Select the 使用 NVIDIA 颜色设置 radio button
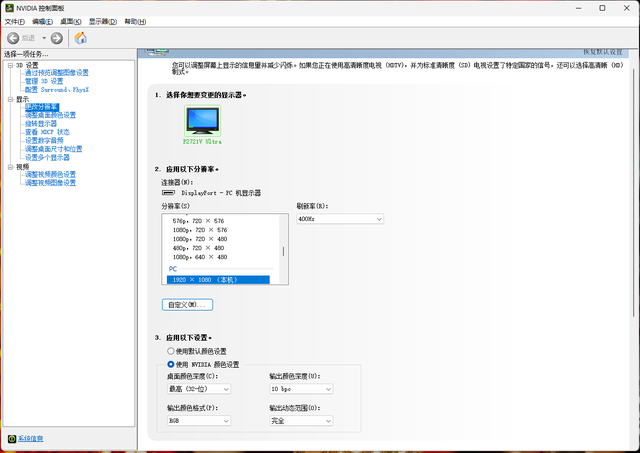The width and height of the screenshot is (640, 453). (x=171, y=364)
